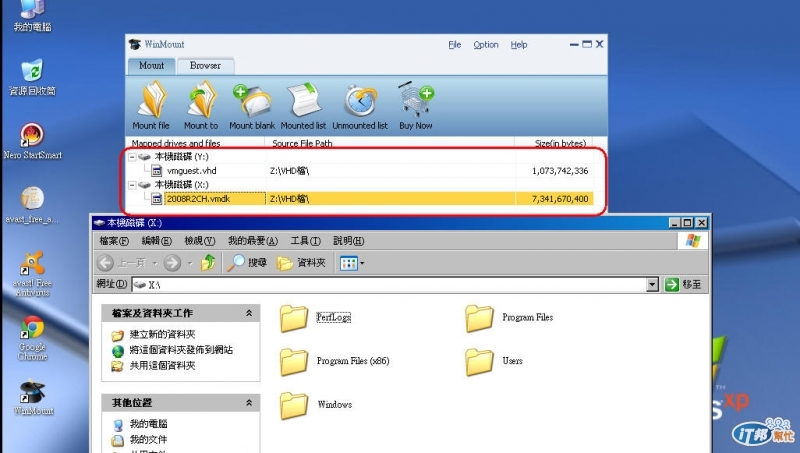The height and width of the screenshot is (453, 800).
Task: Click the Mount file icon in WinMount
Action: 152,100
